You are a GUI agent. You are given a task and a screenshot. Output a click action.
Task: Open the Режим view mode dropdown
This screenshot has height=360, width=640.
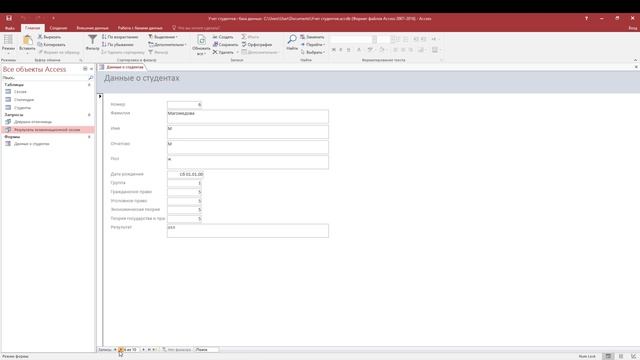[x=8, y=45]
